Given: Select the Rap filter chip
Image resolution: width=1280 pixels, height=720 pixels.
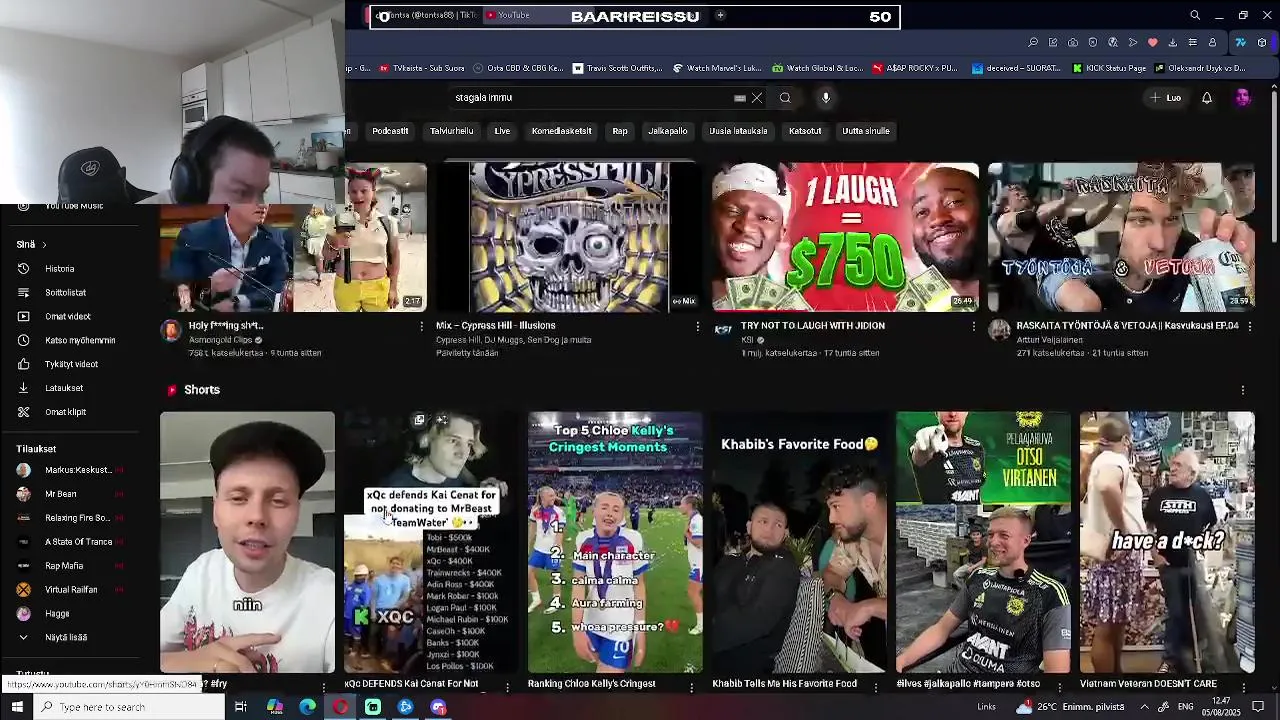Looking at the screenshot, I should click(x=620, y=131).
